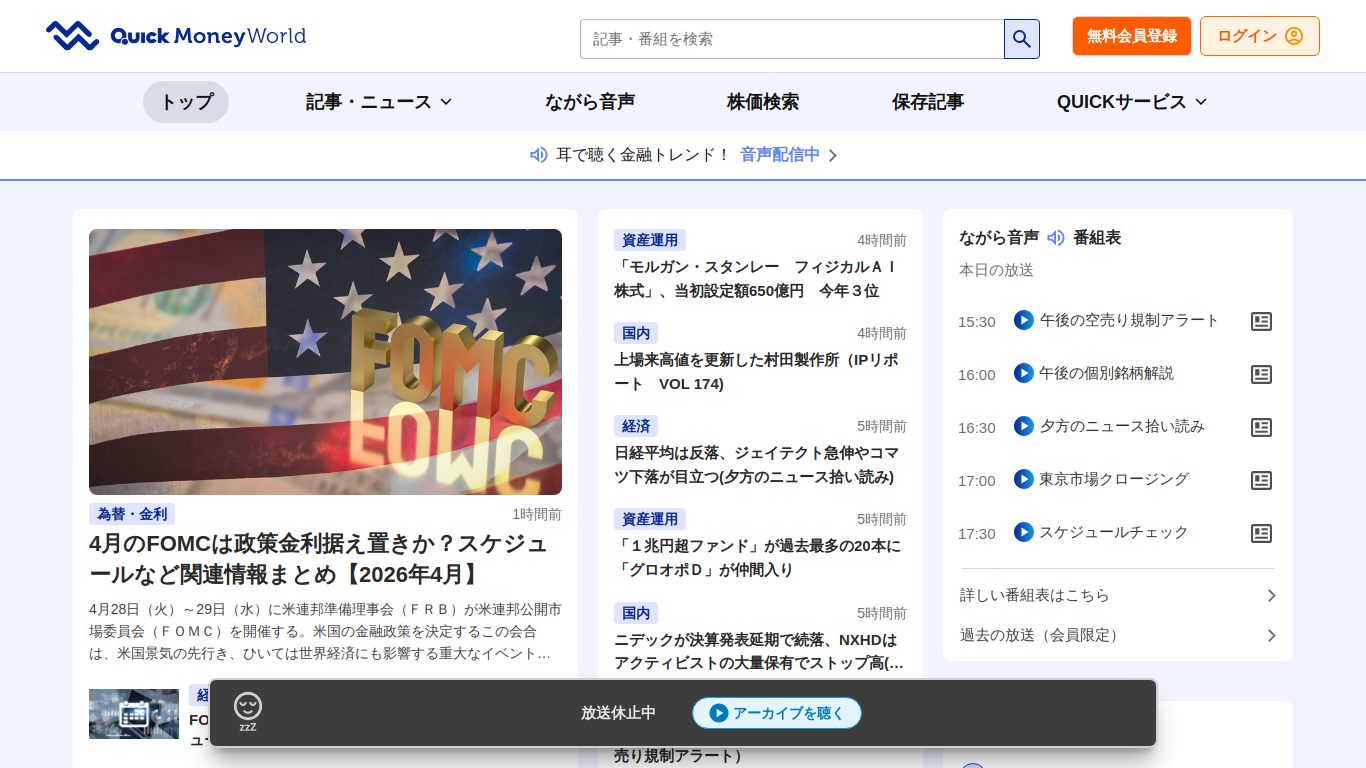The image size is (1366, 768).
Task: Click chevron beside 詳しい番組表はこちら
Action: [x=1272, y=595]
